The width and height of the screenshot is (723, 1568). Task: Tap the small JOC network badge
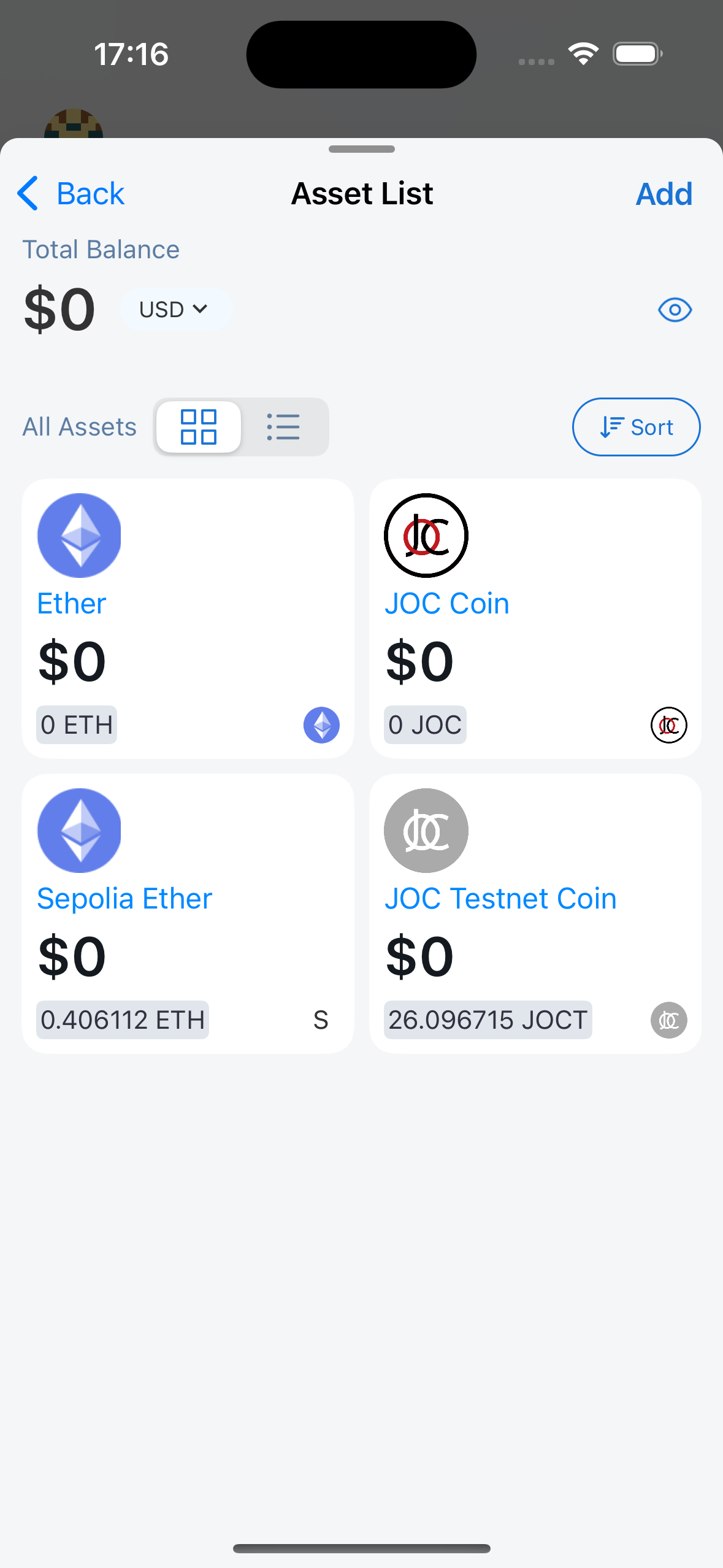(x=668, y=725)
